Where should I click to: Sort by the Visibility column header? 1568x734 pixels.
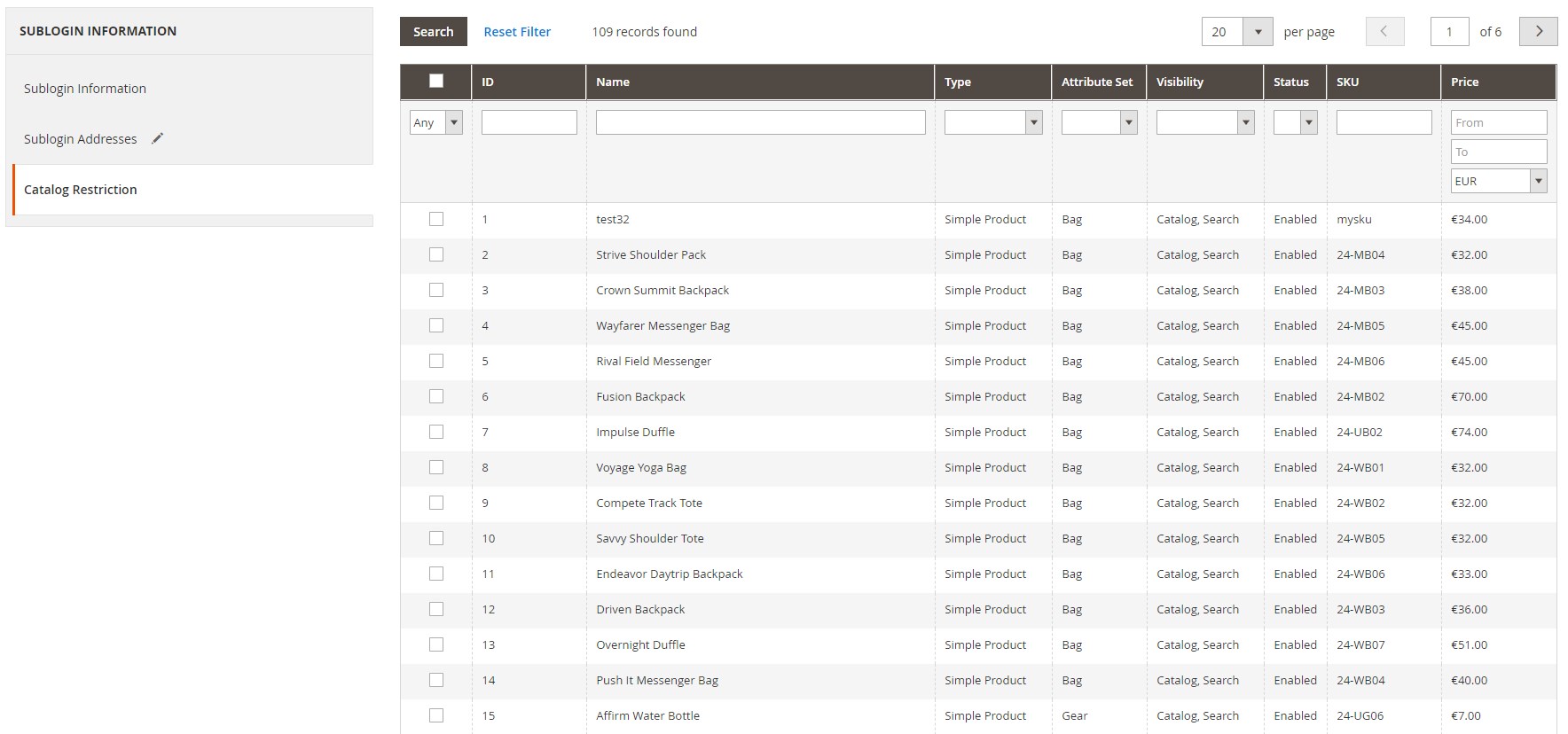(1204, 82)
